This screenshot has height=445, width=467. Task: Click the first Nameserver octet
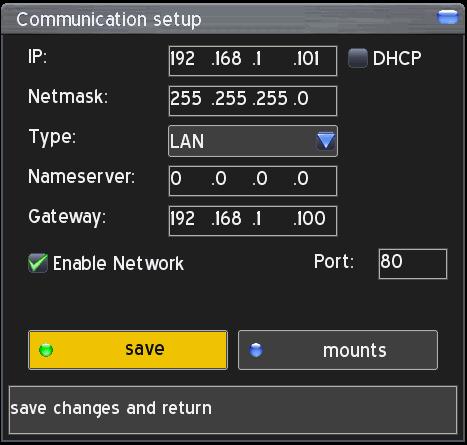pyautogui.click(x=176, y=178)
